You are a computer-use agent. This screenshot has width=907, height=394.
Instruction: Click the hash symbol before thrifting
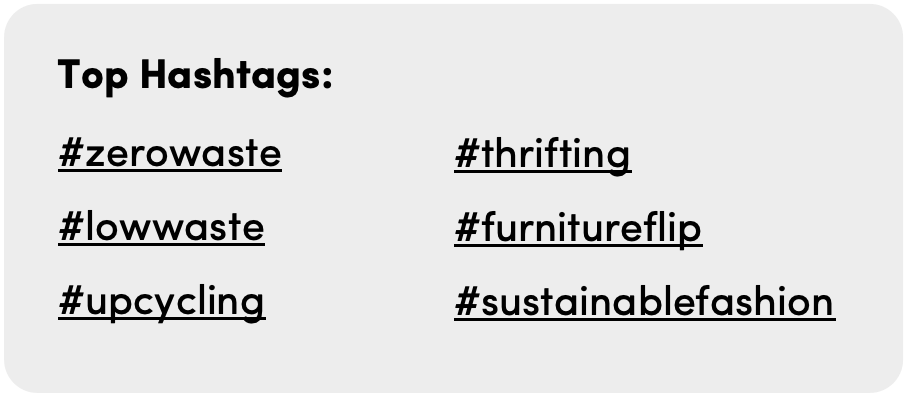(466, 153)
